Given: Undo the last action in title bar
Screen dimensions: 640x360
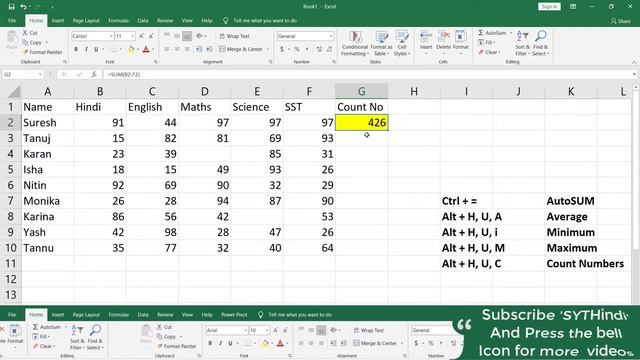Looking at the screenshot, I should (x=24, y=7).
